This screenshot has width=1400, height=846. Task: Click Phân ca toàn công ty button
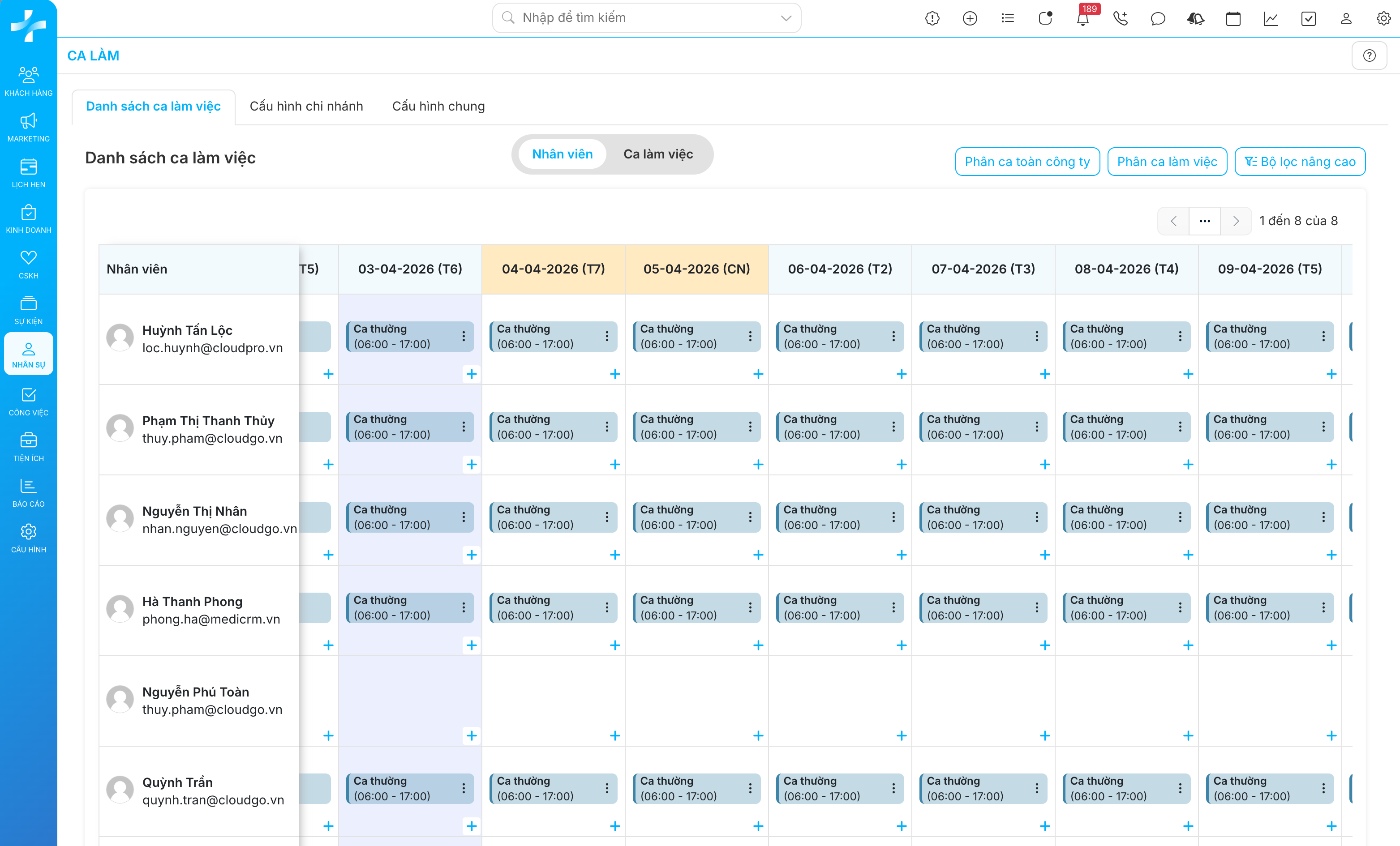pyautogui.click(x=1026, y=162)
